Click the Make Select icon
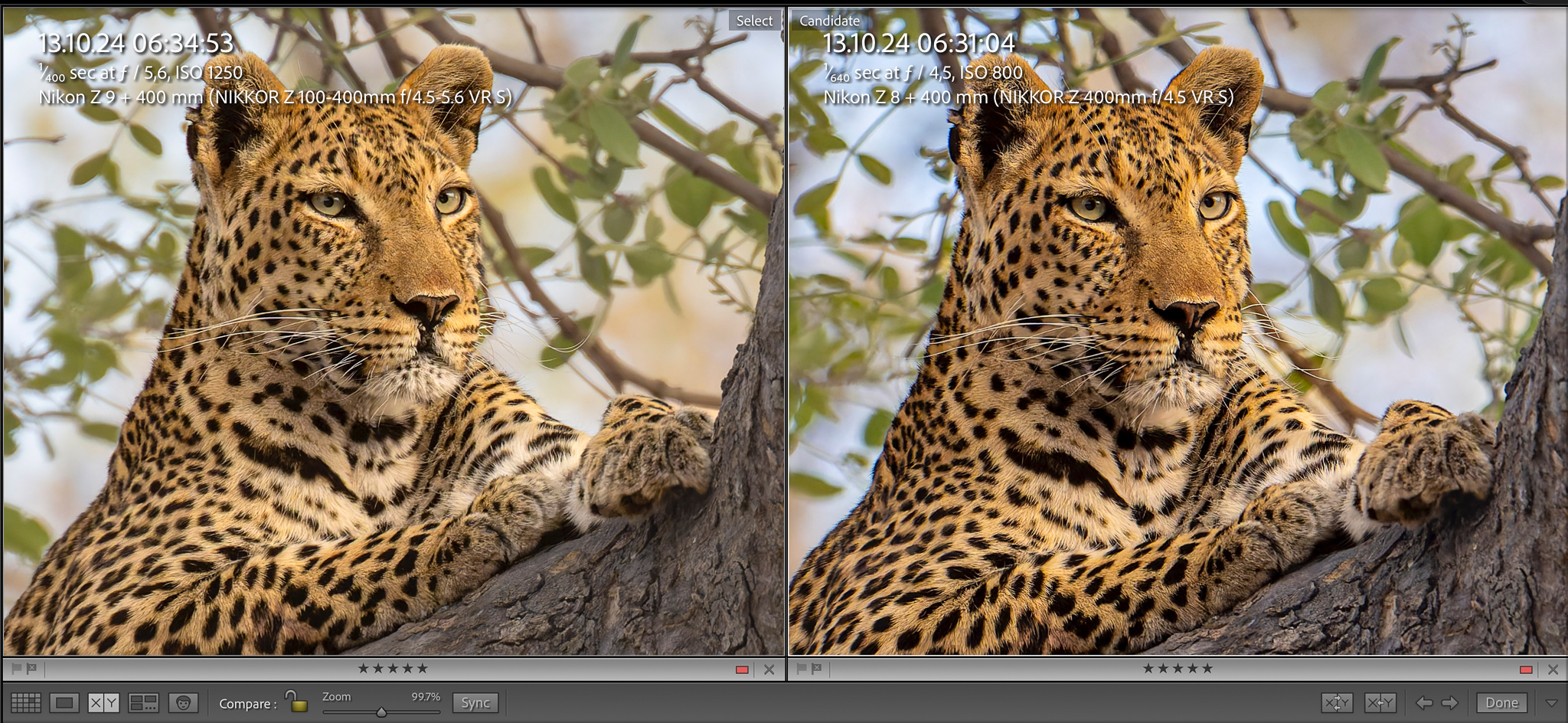Viewport: 1568px width, 723px height. 1380,702
